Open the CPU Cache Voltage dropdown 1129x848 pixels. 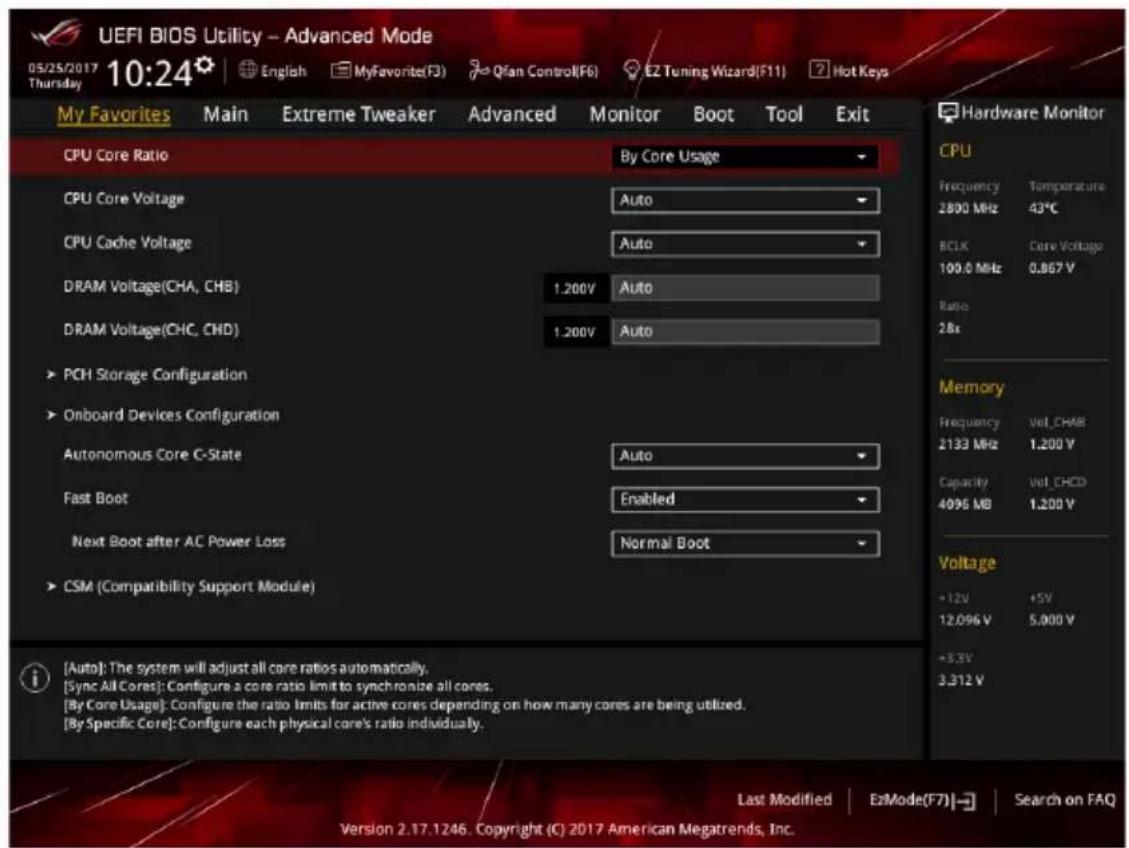click(x=745, y=244)
